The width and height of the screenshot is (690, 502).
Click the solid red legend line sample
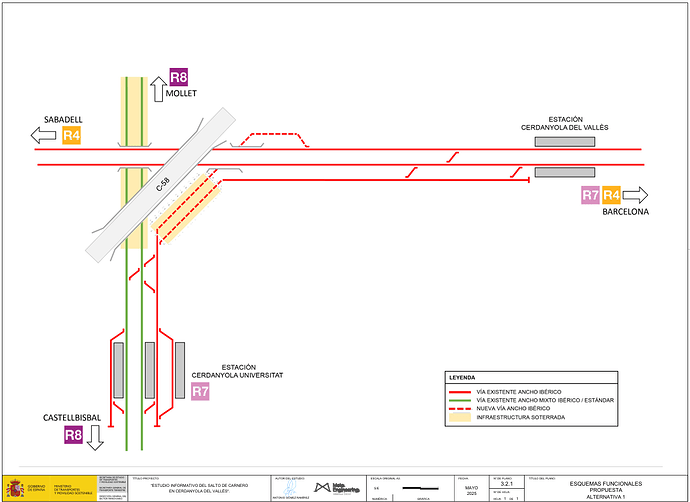pyautogui.click(x=459, y=390)
